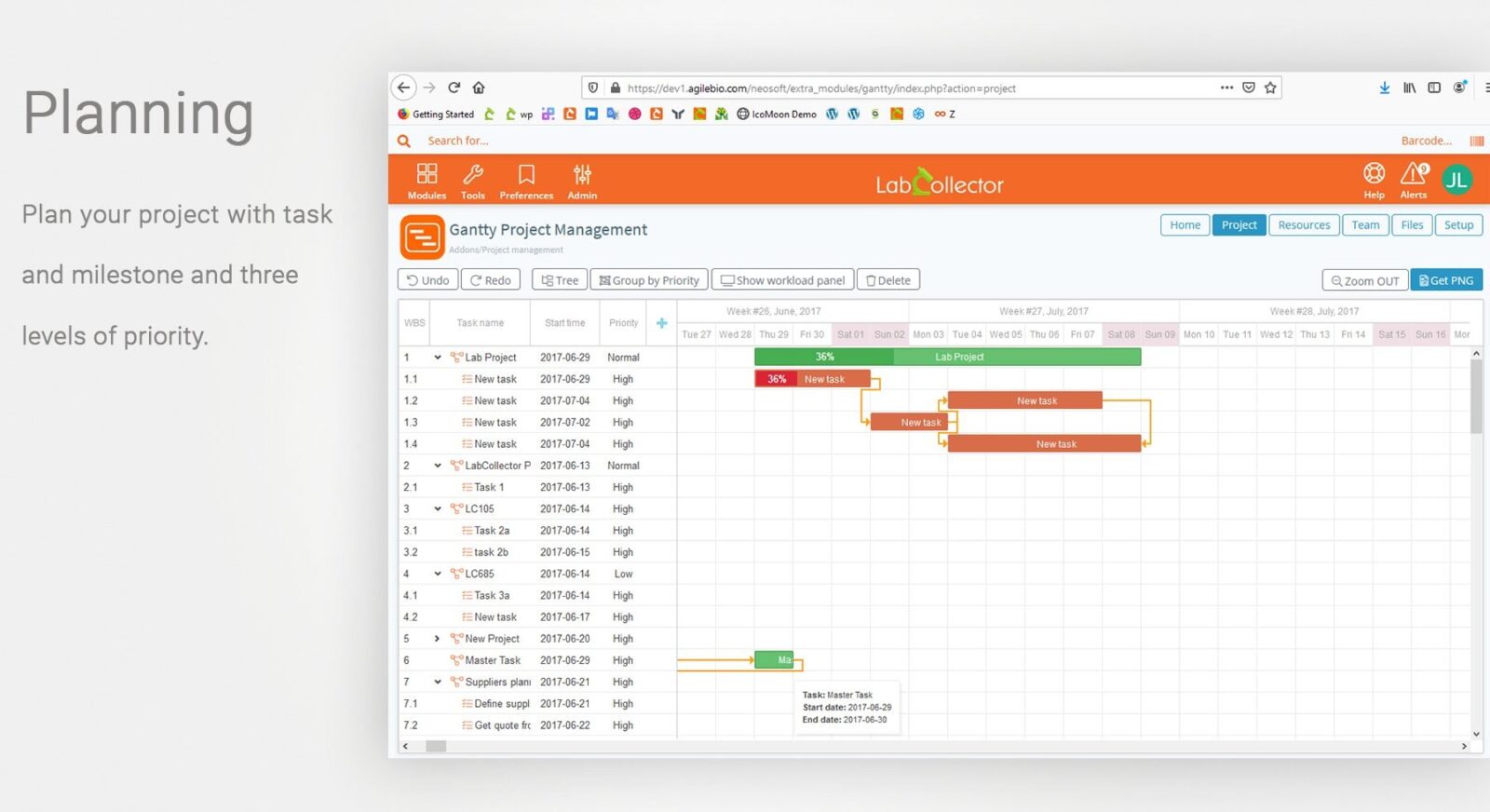Export chart with Get PNG

1446,280
